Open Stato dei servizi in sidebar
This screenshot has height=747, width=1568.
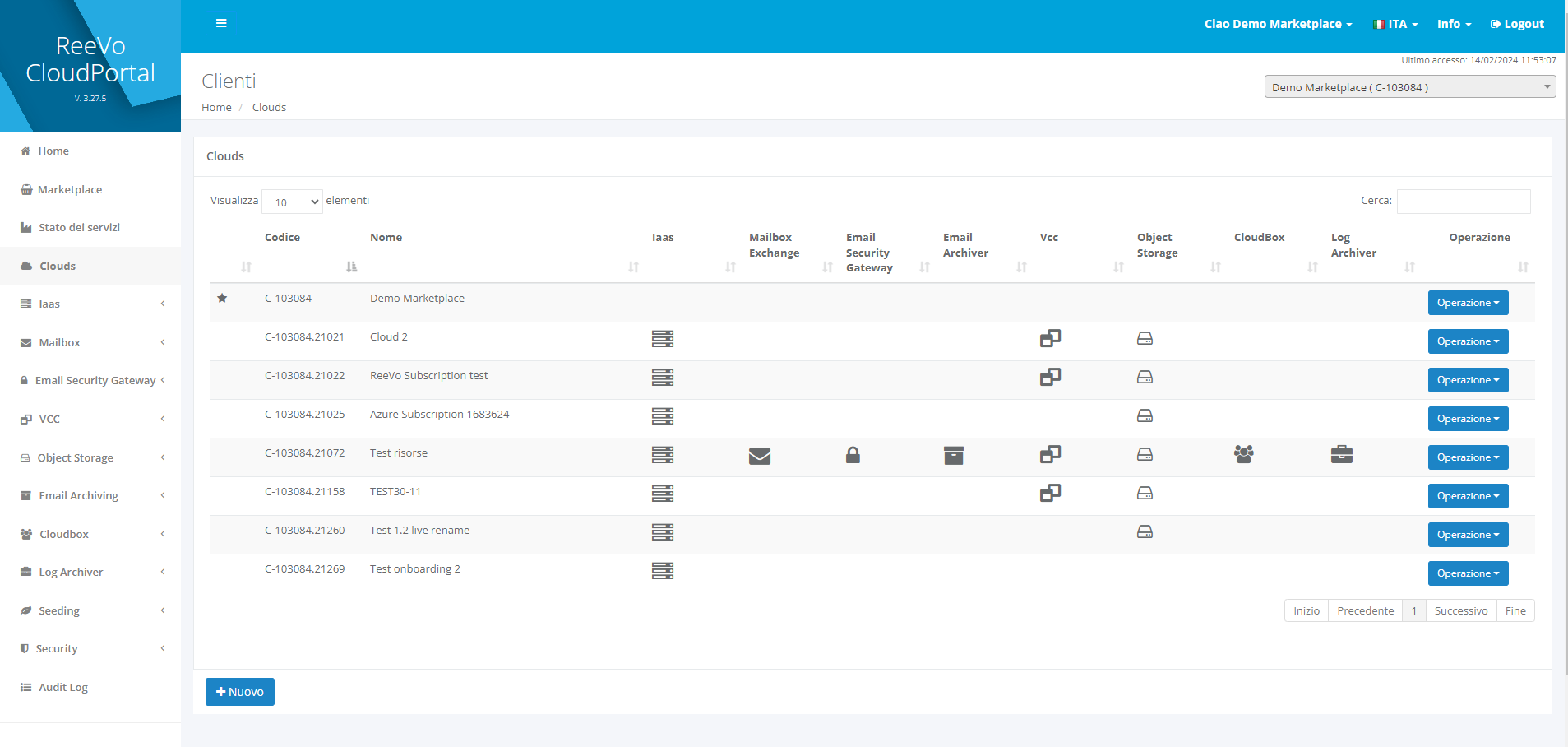click(90, 227)
